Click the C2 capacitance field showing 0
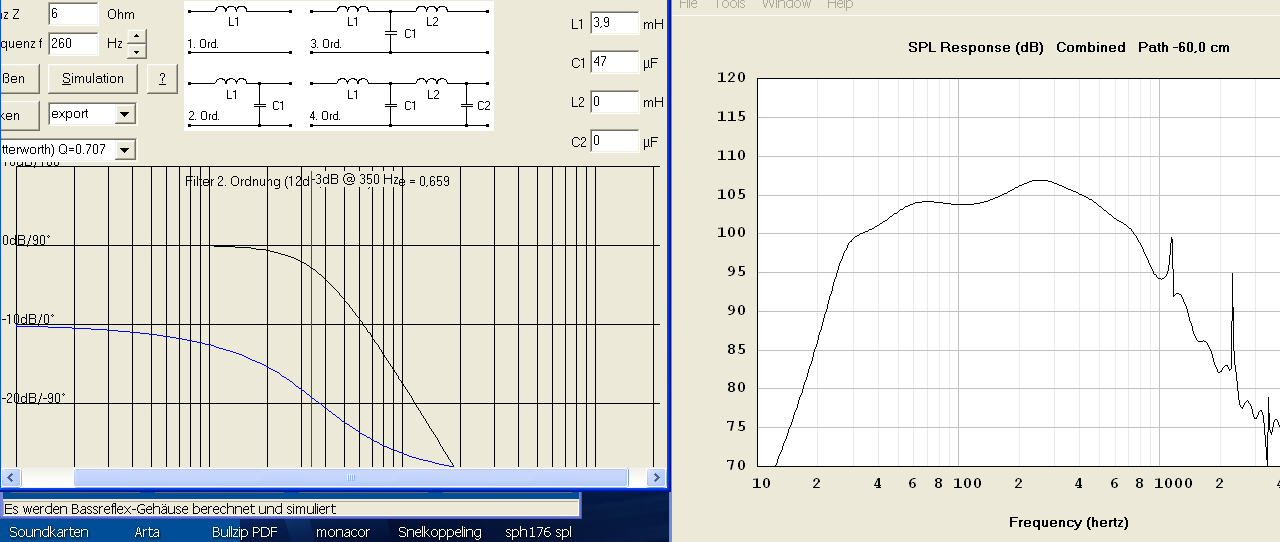Viewport: 1280px width, 542px height. [614, 141]
